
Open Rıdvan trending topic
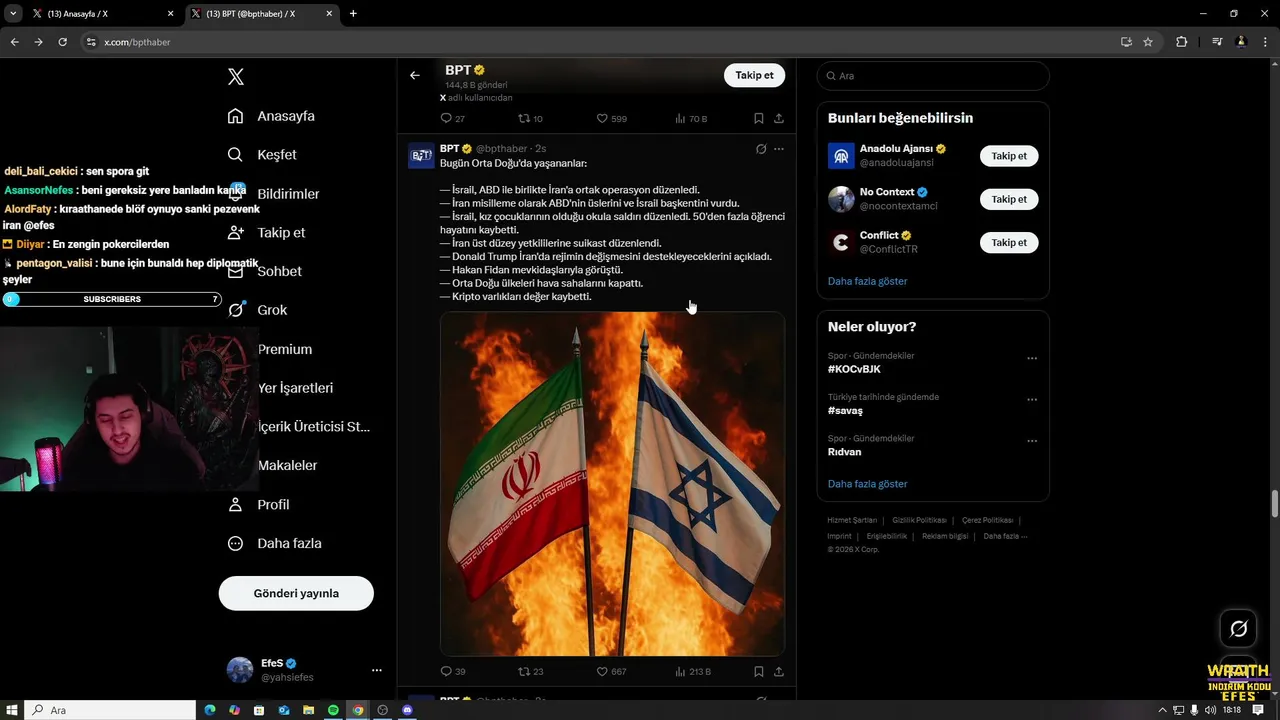pyautogui.click(x=844, y=452)
